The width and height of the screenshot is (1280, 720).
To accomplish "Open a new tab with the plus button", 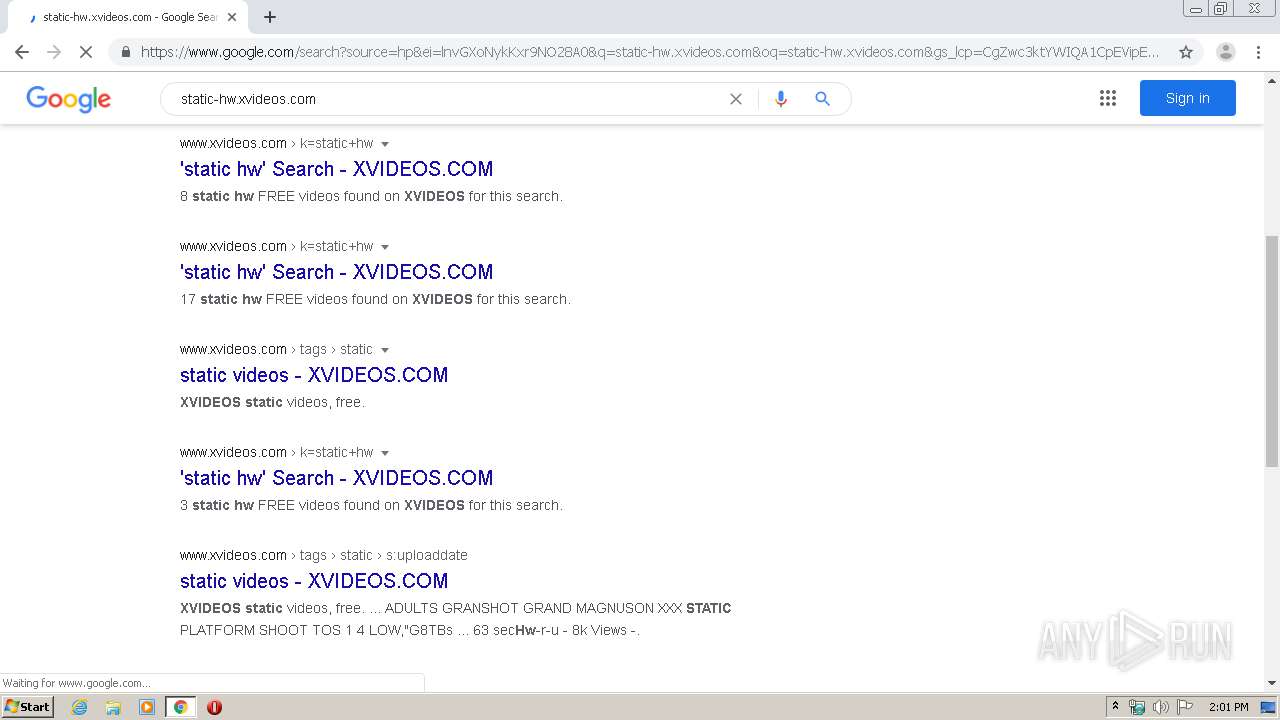I will 270,17.
